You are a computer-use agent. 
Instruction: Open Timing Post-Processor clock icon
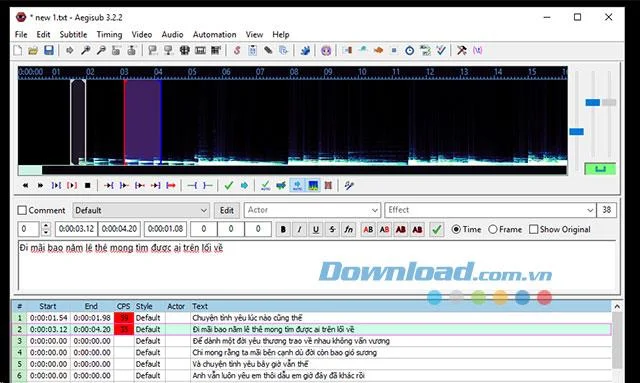point(409,51)
